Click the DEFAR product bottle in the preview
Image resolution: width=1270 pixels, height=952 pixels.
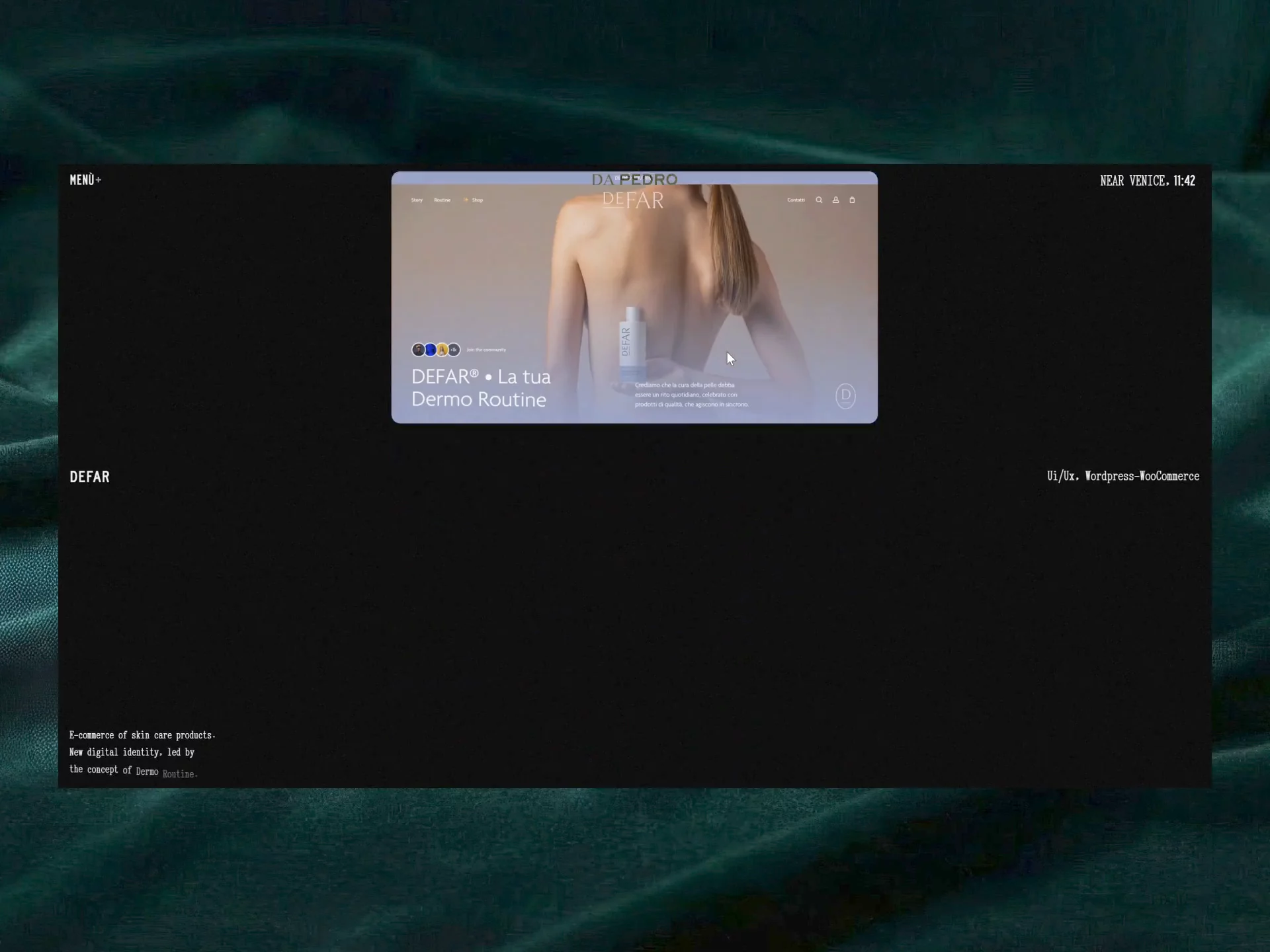(632, 344)
